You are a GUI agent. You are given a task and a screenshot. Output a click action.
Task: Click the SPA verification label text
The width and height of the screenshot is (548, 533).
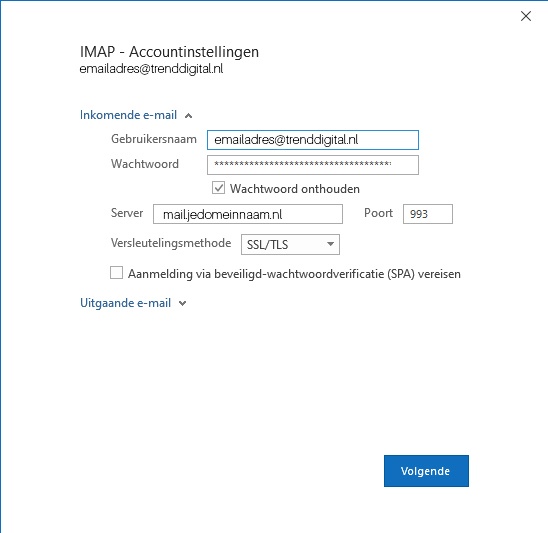[294, 274]
